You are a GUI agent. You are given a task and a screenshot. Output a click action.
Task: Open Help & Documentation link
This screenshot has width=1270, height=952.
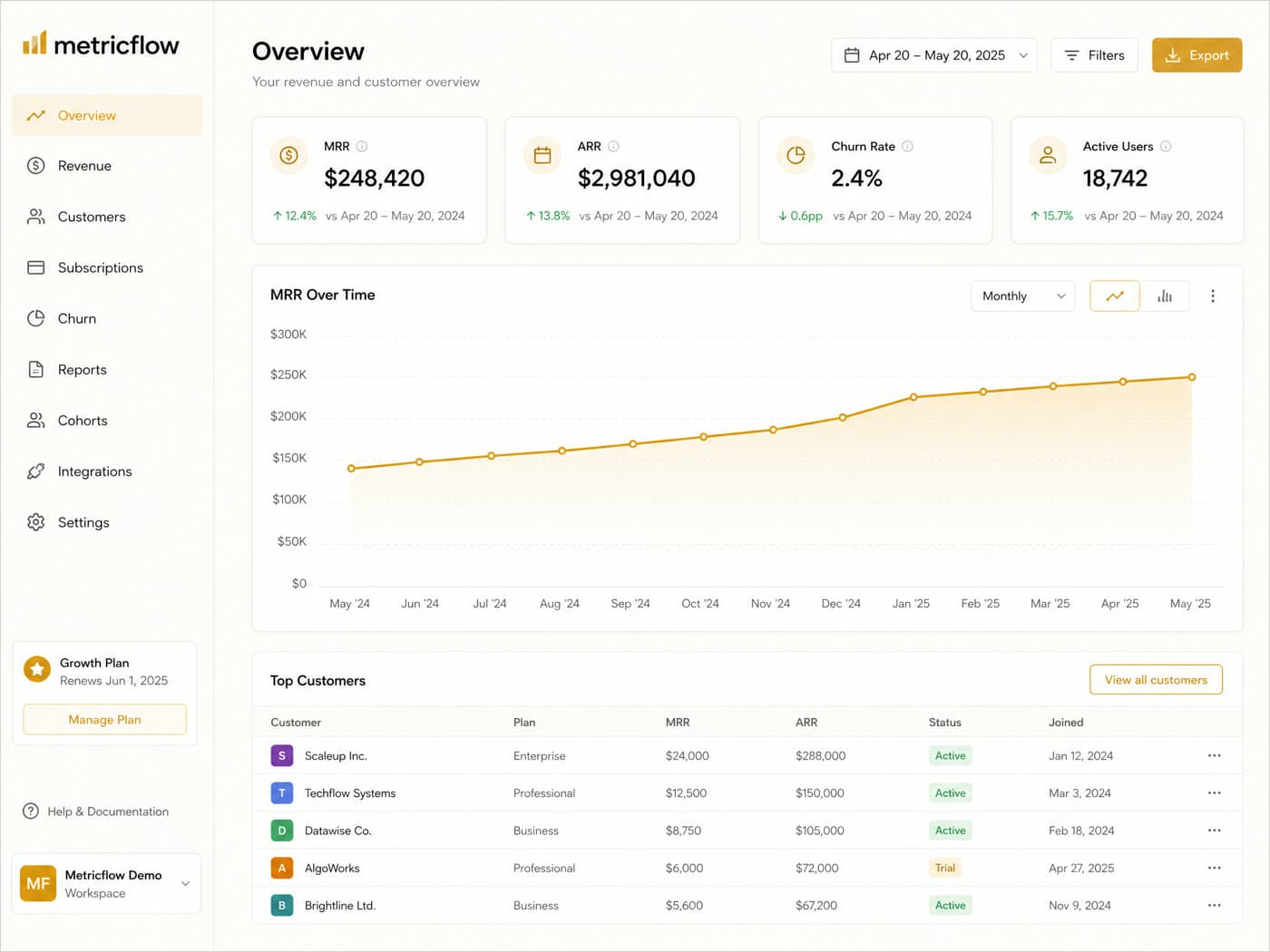95,811
